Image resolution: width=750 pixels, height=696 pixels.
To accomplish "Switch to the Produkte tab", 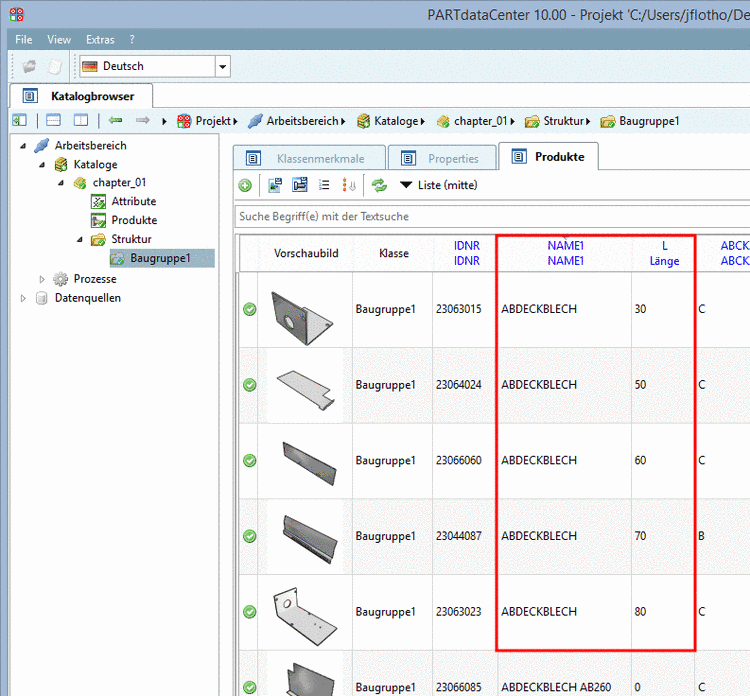I will [x=548, y=156].
